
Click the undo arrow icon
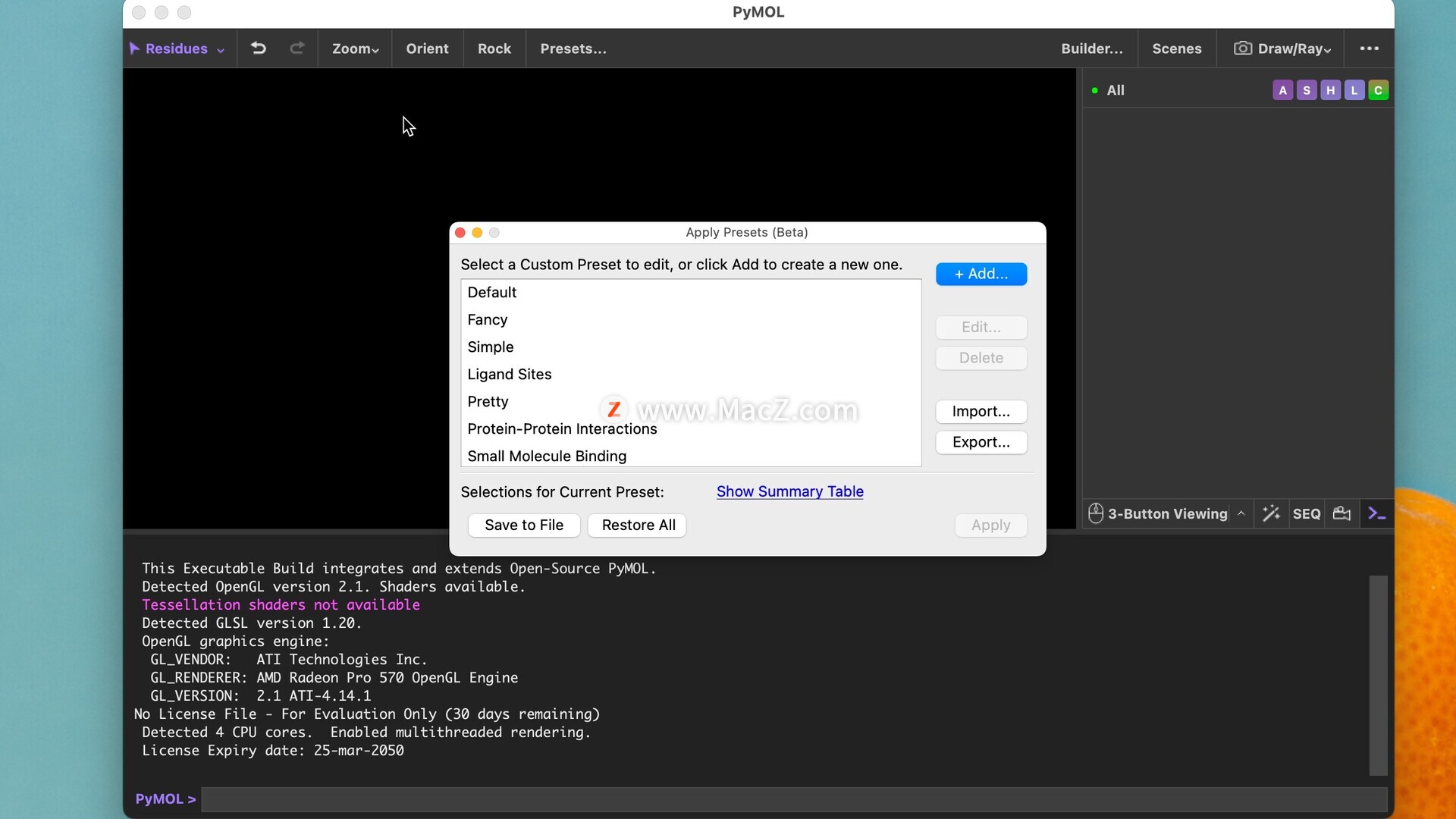coord(259,49)
